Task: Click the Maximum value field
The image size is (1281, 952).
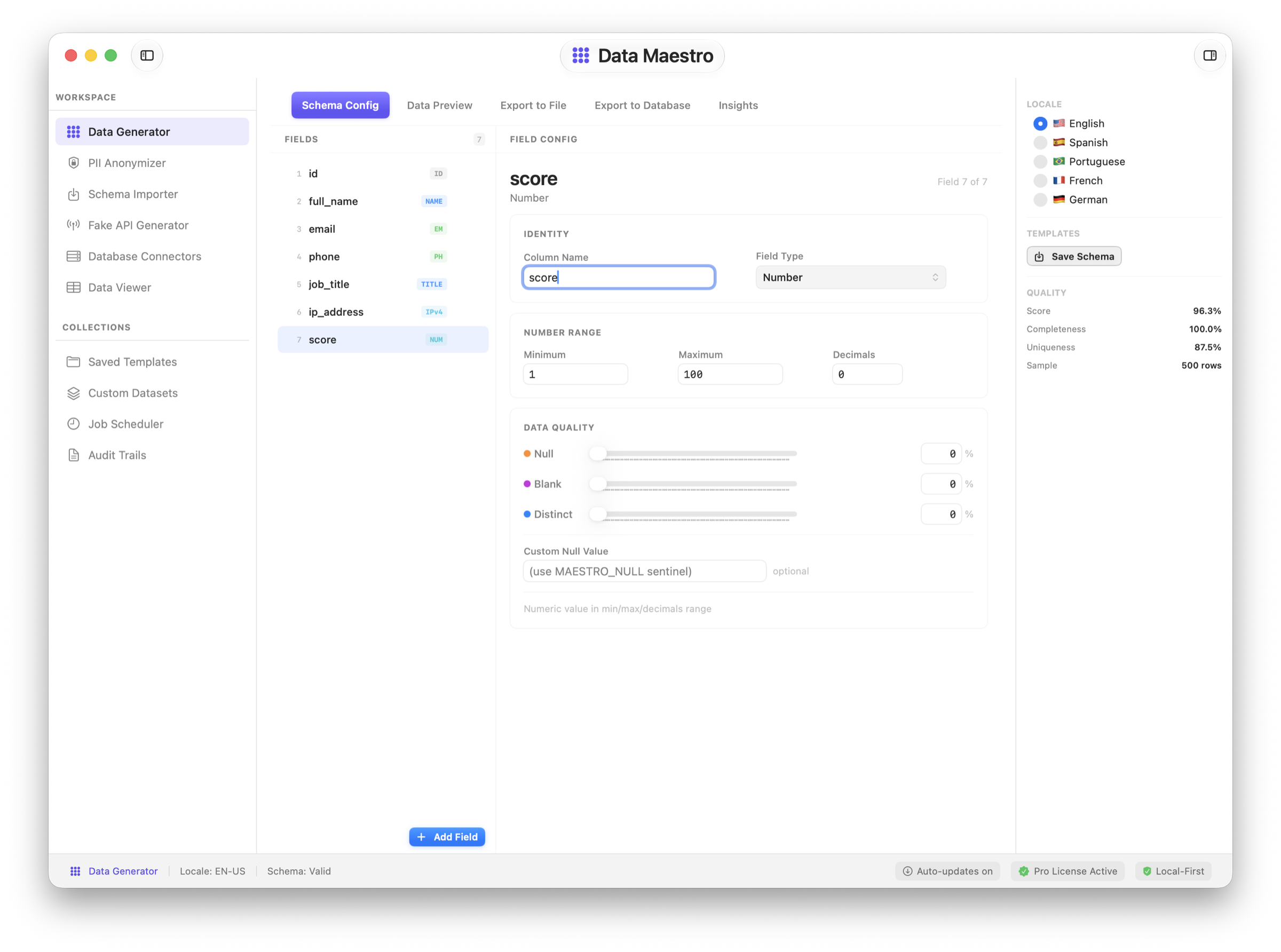Action: (x=730, y=374)
